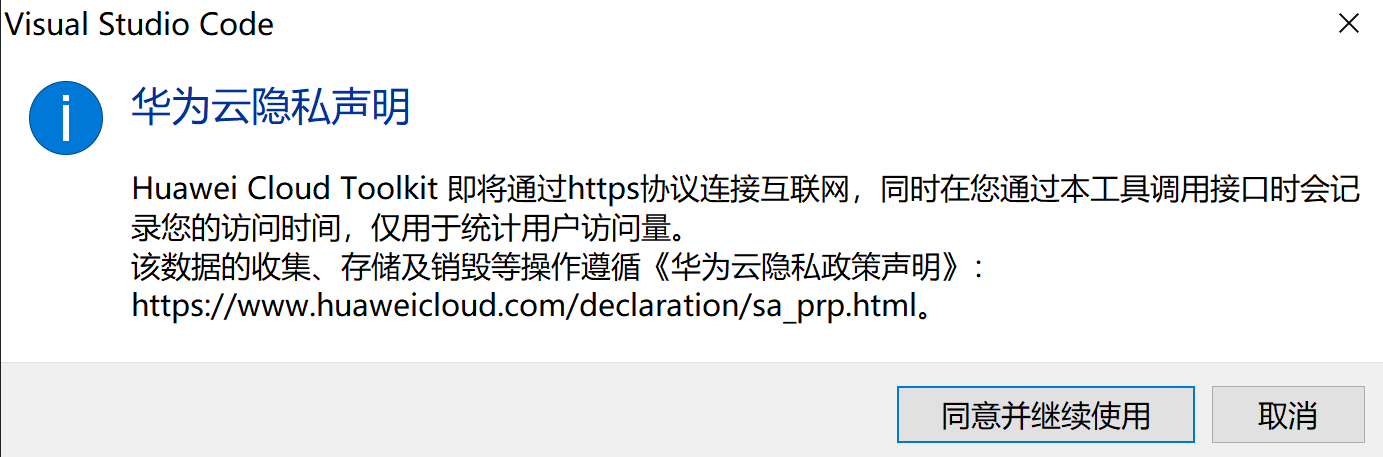Screen dimensions: 1383x457
Task: Select the 华为云隐私声明 heading
Action: [271, 107]
